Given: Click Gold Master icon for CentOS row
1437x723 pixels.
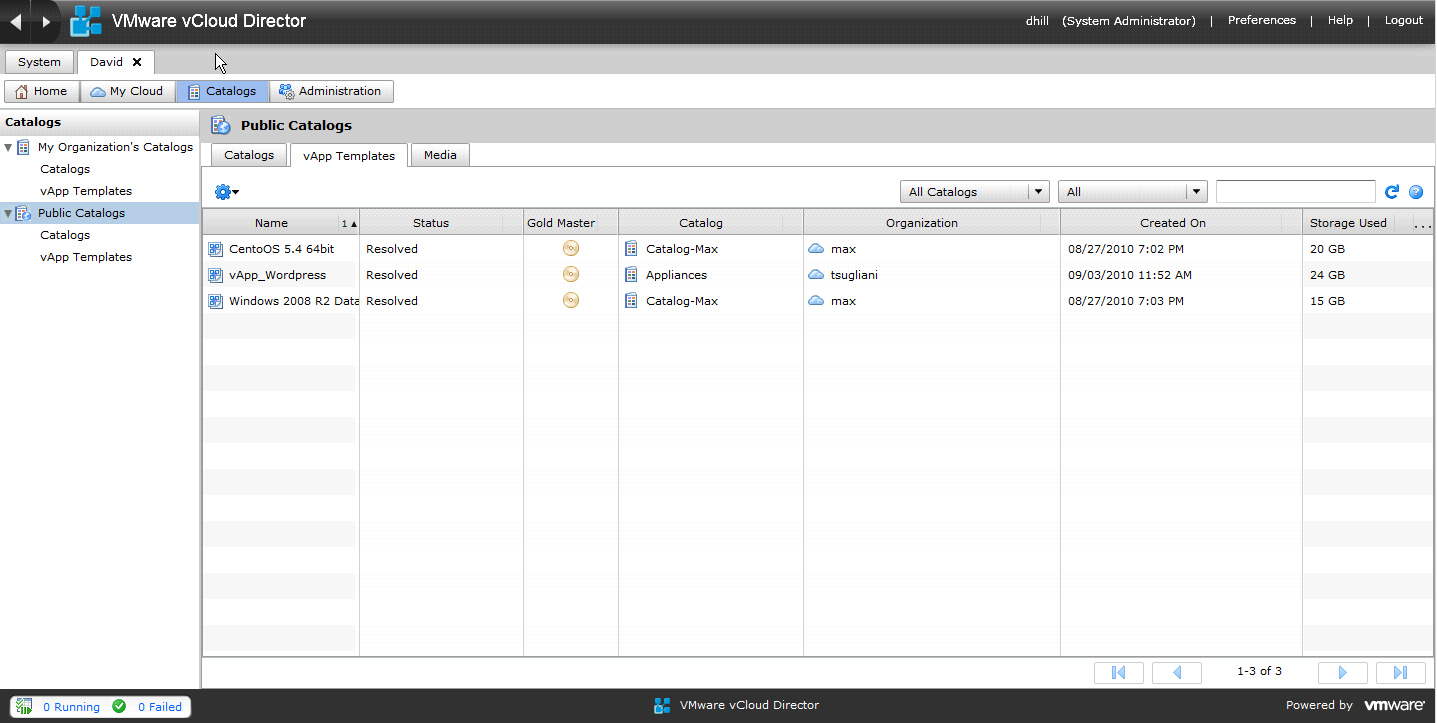Looking at the screenshot, I should 571,248.
